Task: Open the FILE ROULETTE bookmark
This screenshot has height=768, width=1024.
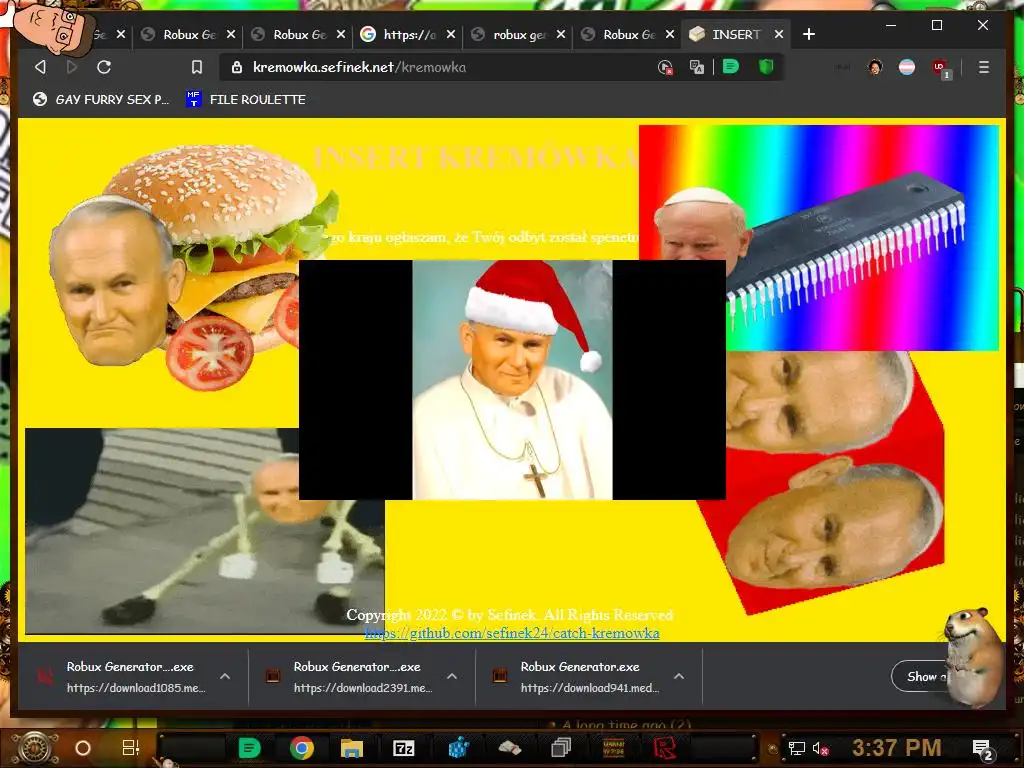Action: click(x=246, y=99)
